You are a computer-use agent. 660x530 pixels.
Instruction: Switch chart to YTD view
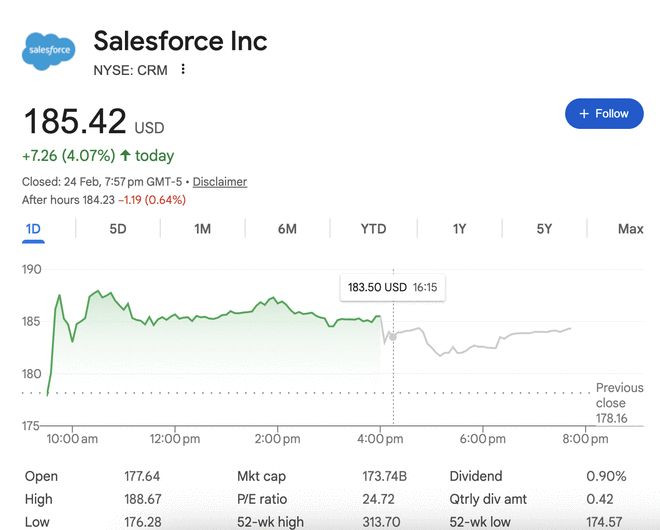point(373,229)
